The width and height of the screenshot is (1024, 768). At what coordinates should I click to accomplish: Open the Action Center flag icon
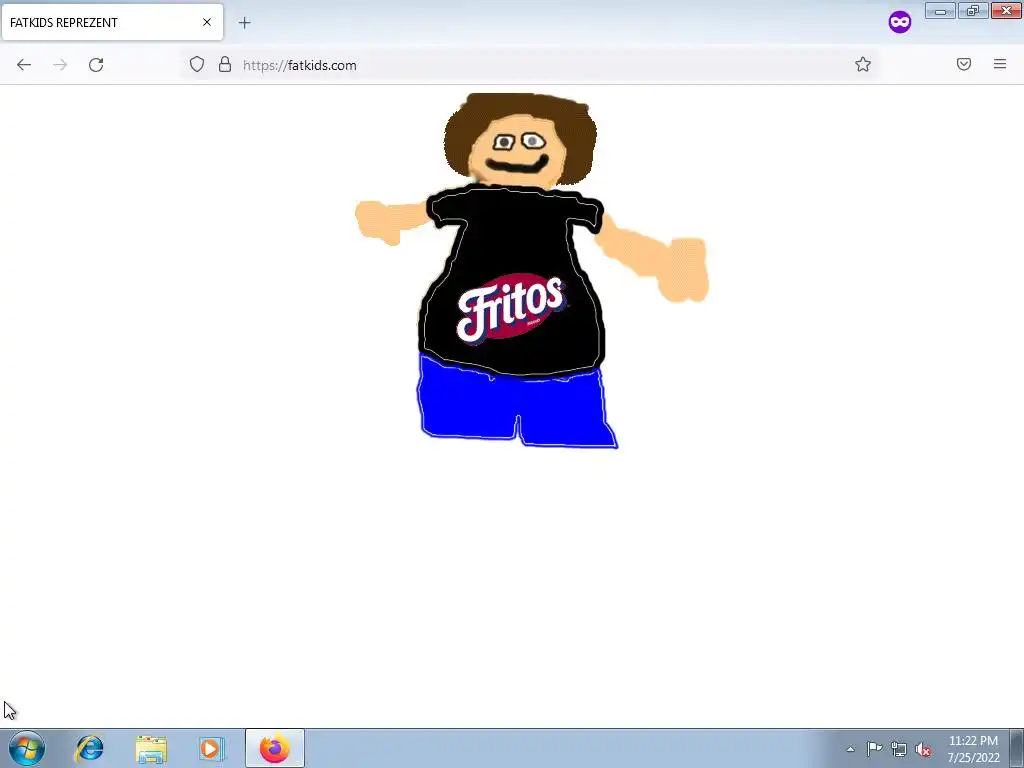[x=874, y=749]
